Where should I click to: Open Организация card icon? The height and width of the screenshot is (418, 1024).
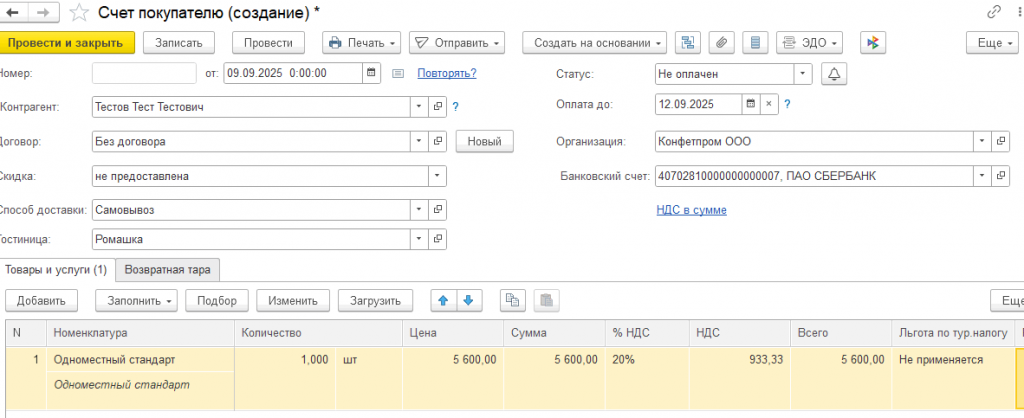coord(1000,141)
